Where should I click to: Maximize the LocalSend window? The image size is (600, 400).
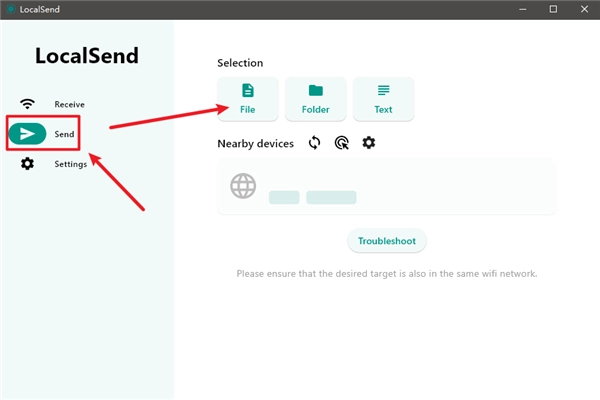click(x=553, y=9)
